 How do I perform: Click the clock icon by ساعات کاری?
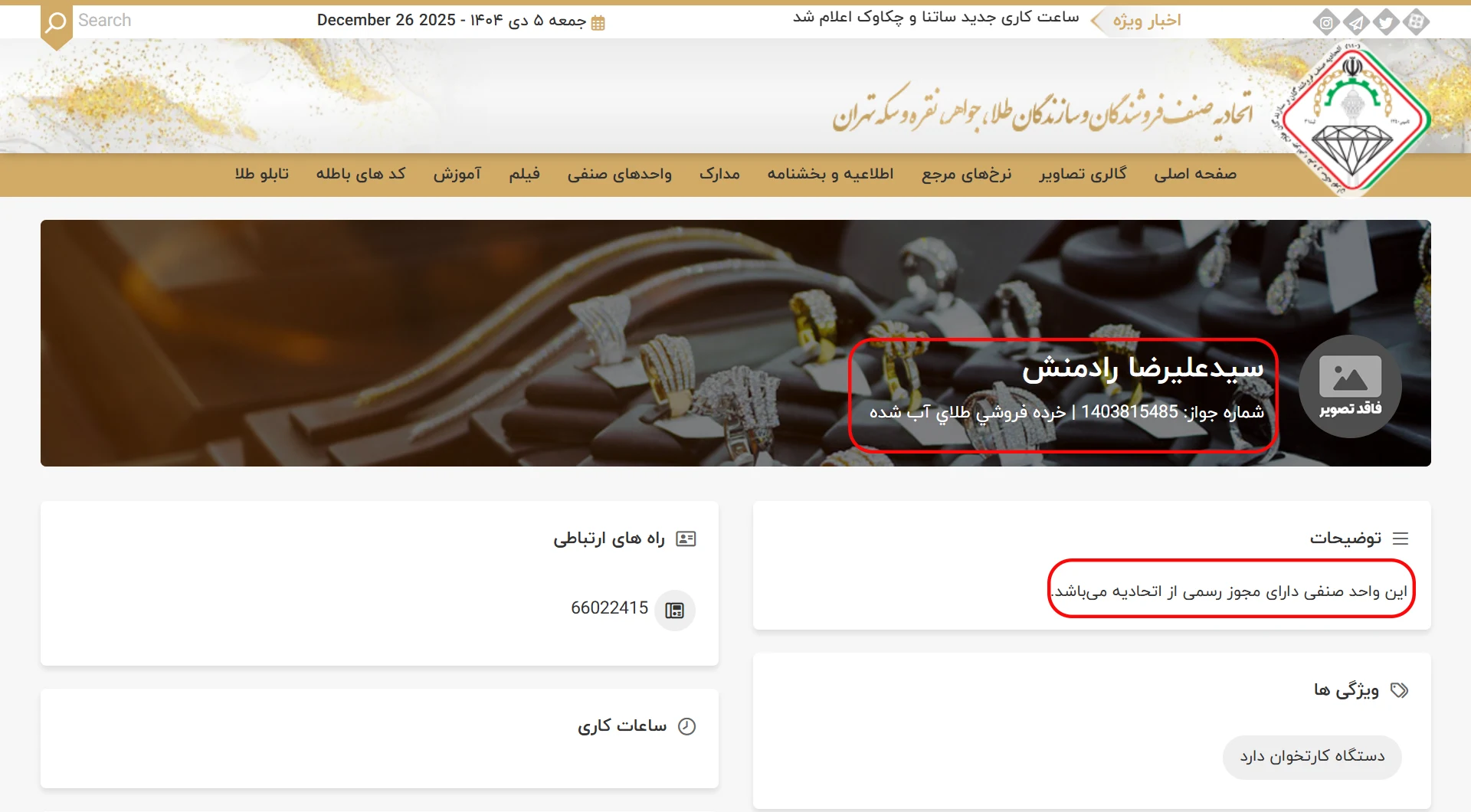click(687, 726)
